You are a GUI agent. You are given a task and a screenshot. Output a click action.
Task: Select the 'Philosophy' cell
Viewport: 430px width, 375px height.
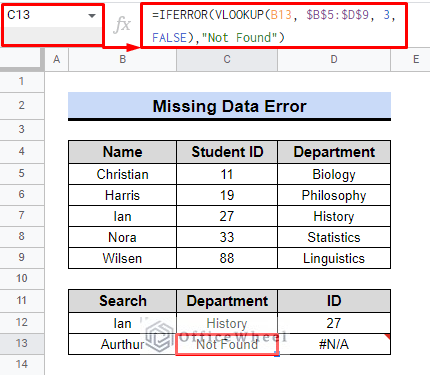(334, 195)
